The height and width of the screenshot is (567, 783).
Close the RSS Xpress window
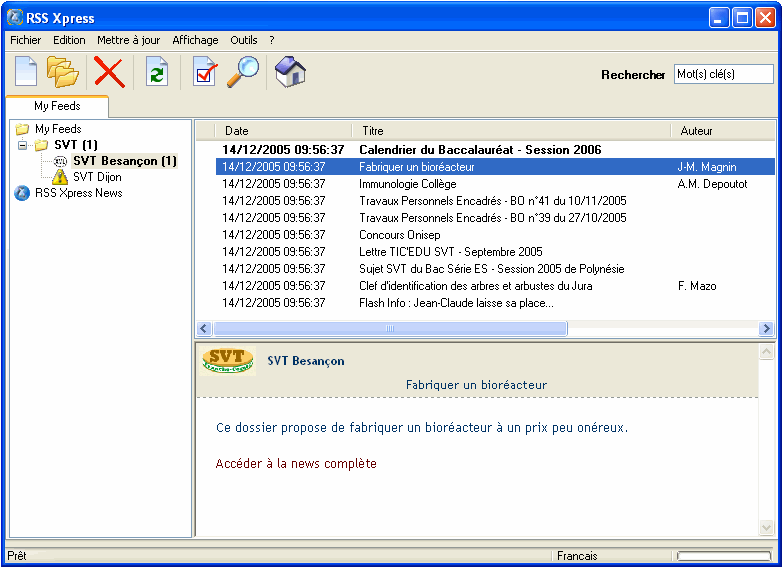[x=765, y=18]
